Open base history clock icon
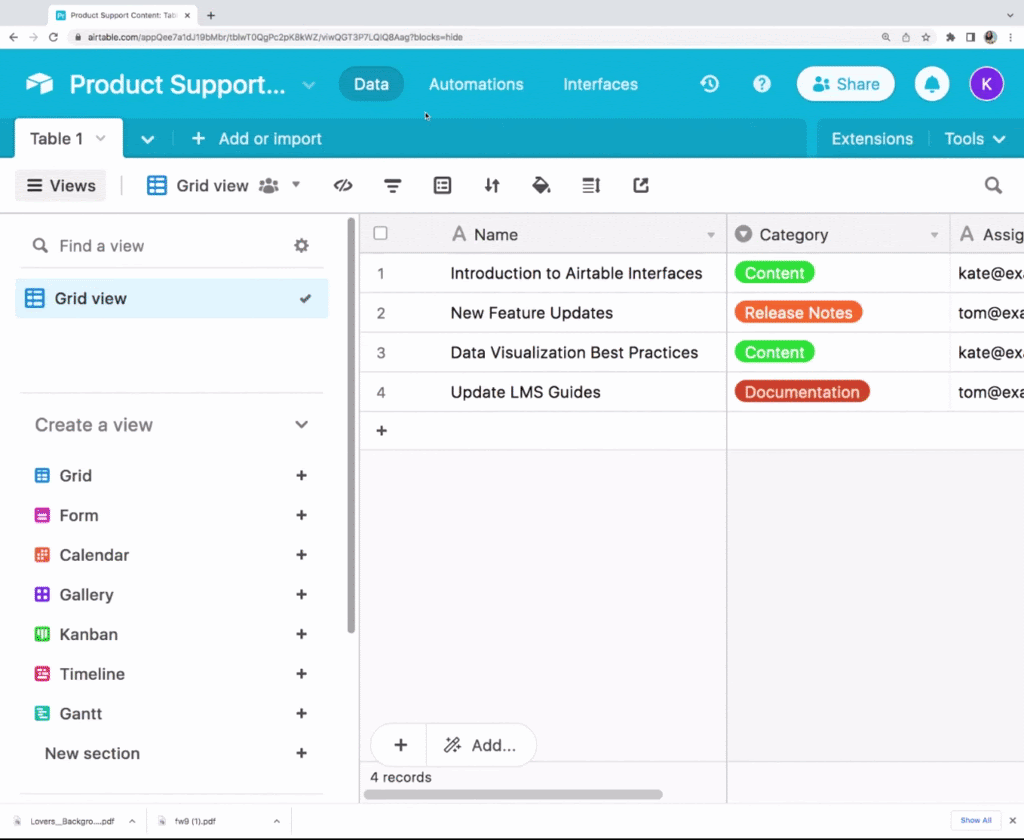 (x=709, y=84)
